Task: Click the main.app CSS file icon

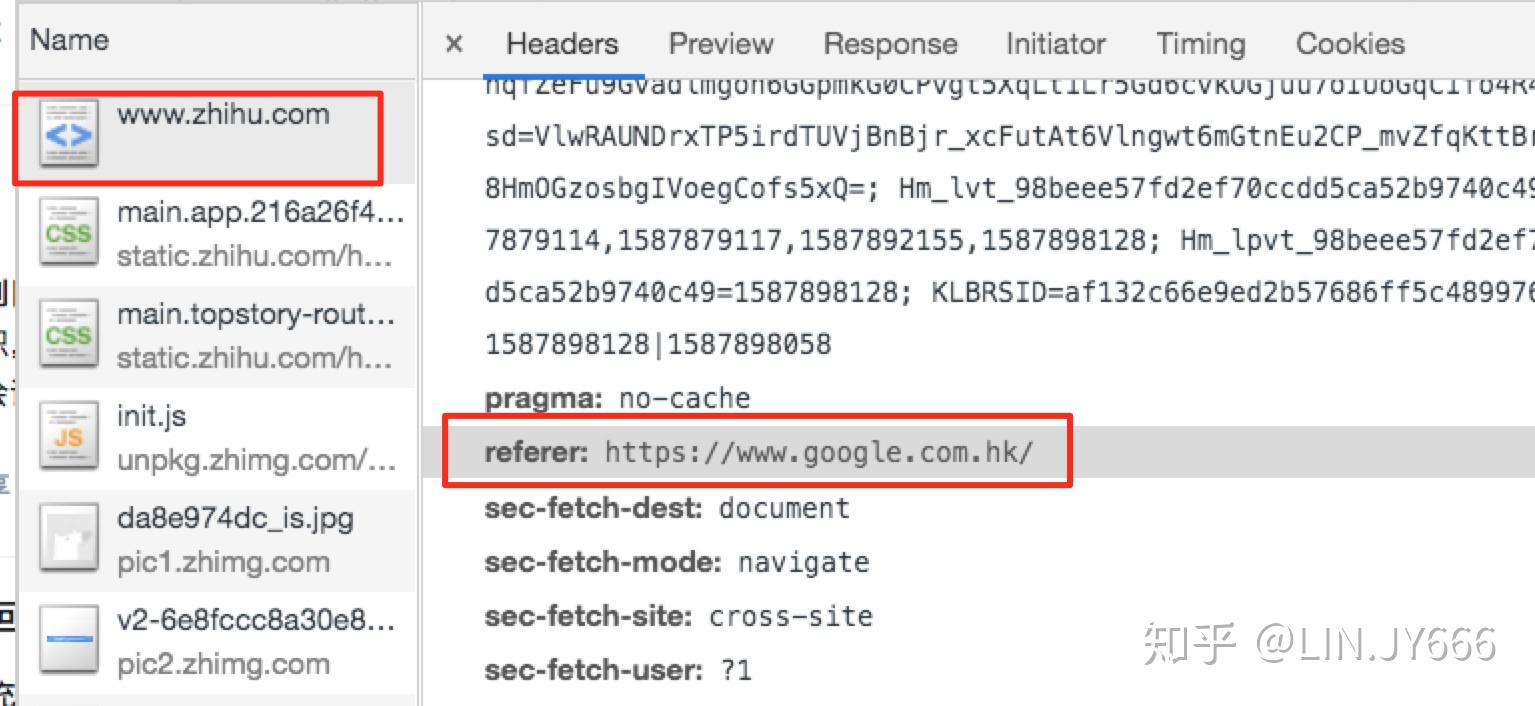Action: [x=69, y=234]
